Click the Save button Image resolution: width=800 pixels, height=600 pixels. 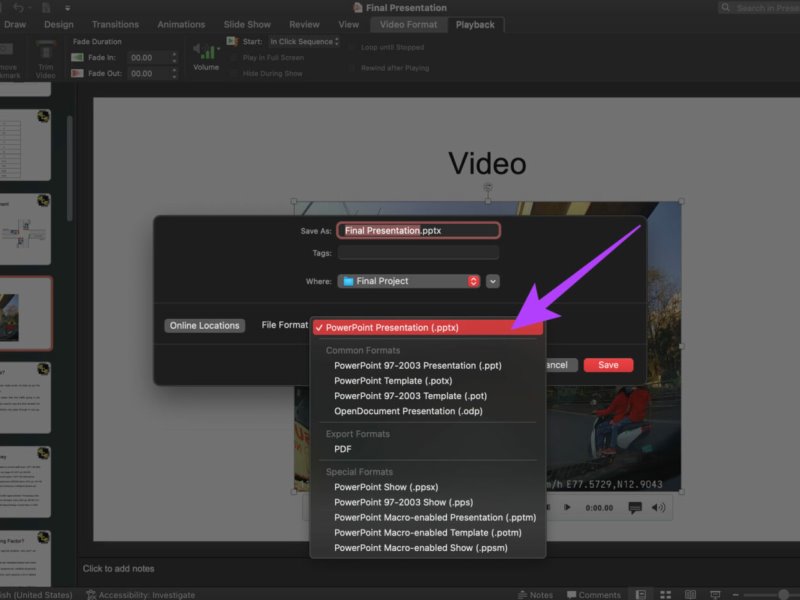coord(608,365)
